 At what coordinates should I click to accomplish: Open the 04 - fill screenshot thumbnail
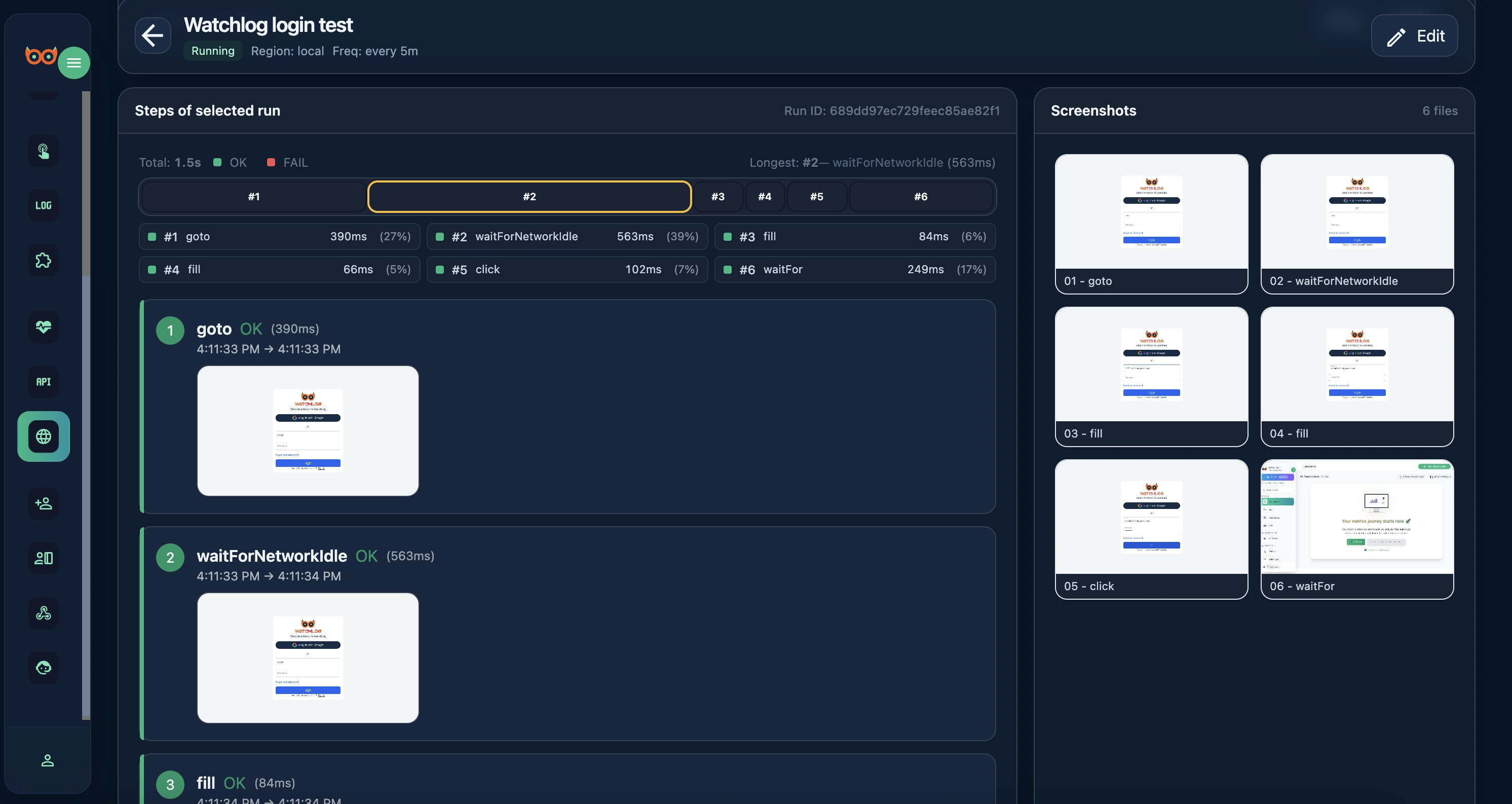[x=1357, y=377]
